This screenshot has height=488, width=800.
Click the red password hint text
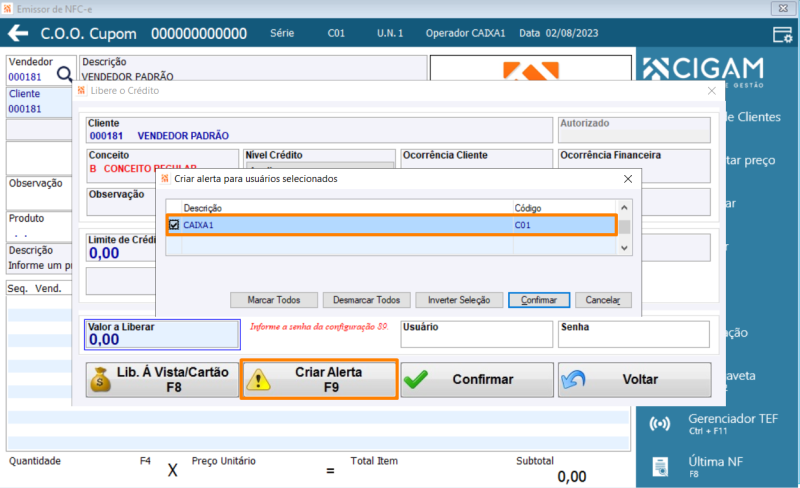pyautogui.click(x=319, y=327)
